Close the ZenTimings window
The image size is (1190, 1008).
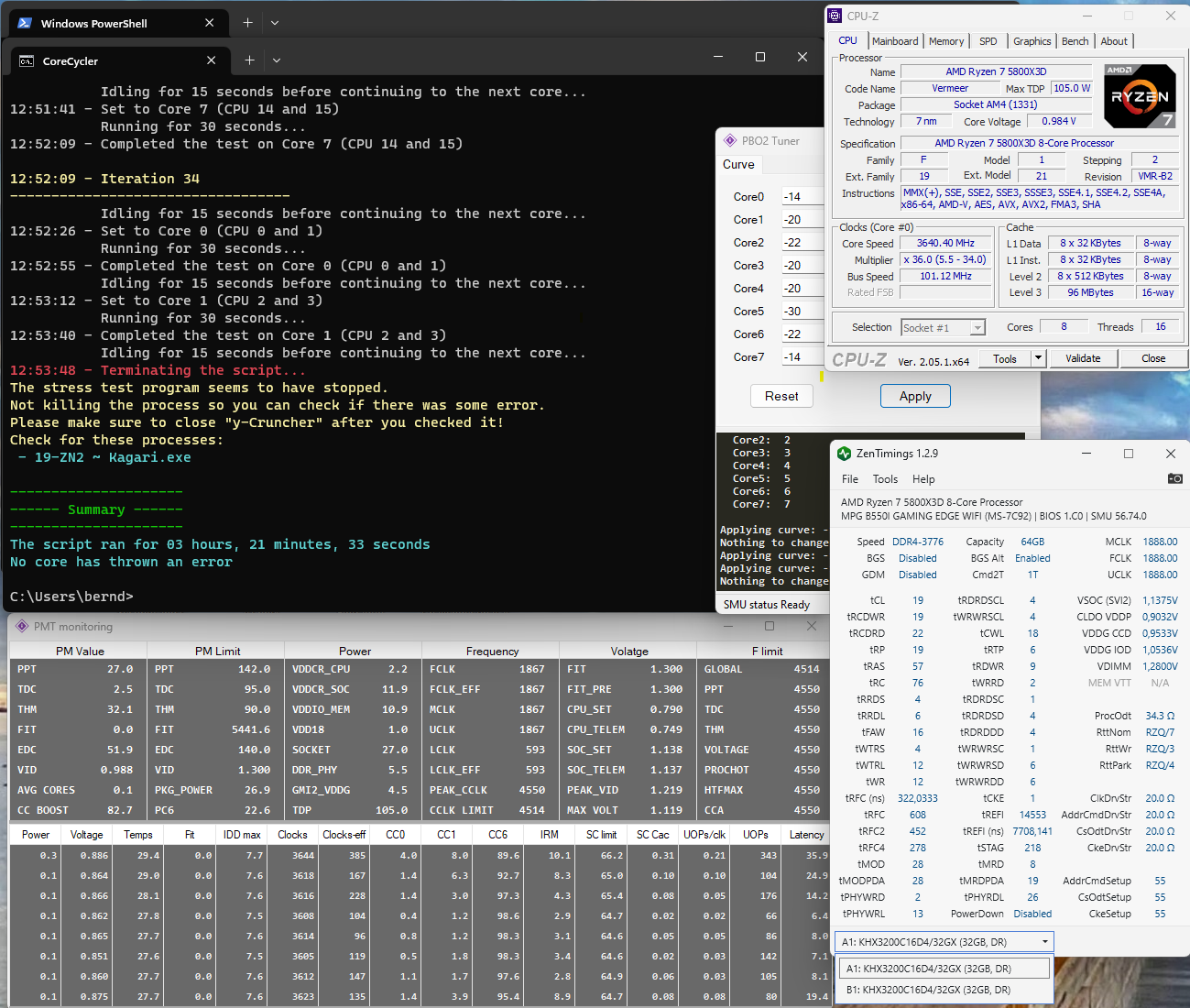pyautogui.click(x=1170, y=454)
